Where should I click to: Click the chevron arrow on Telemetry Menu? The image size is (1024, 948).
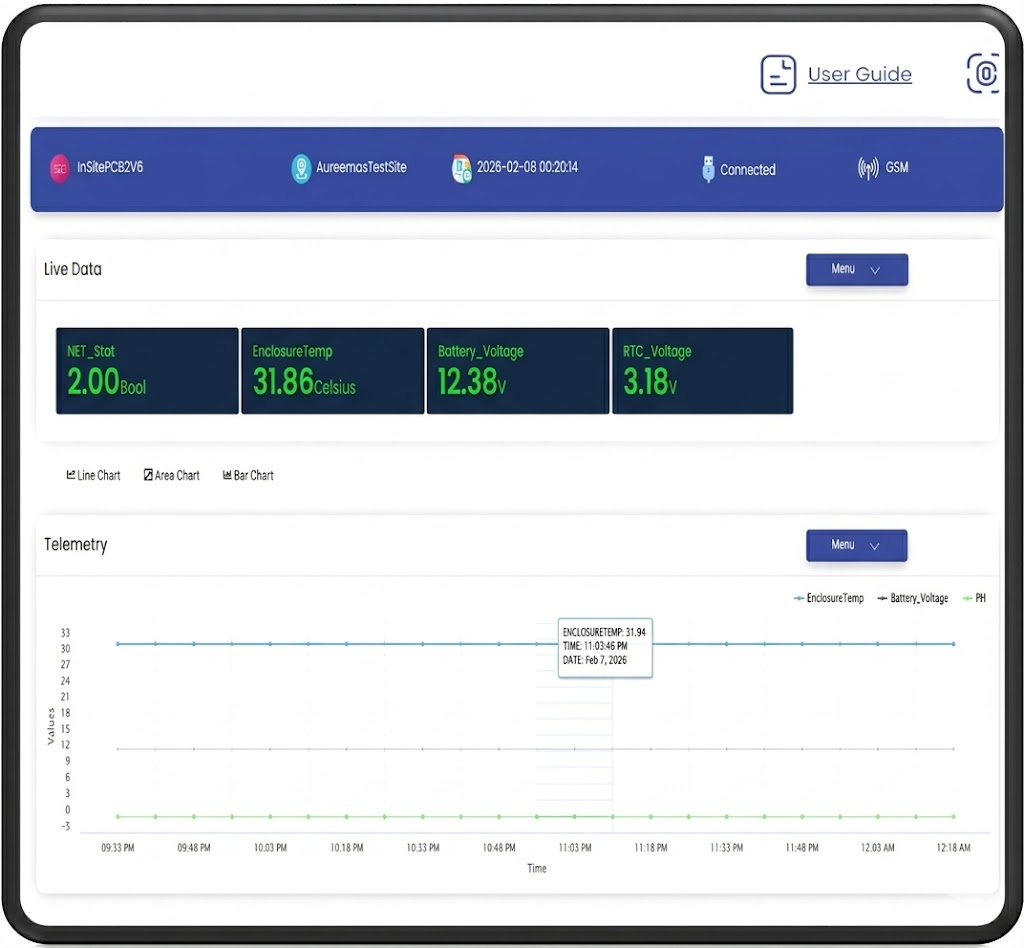(875, 546)
